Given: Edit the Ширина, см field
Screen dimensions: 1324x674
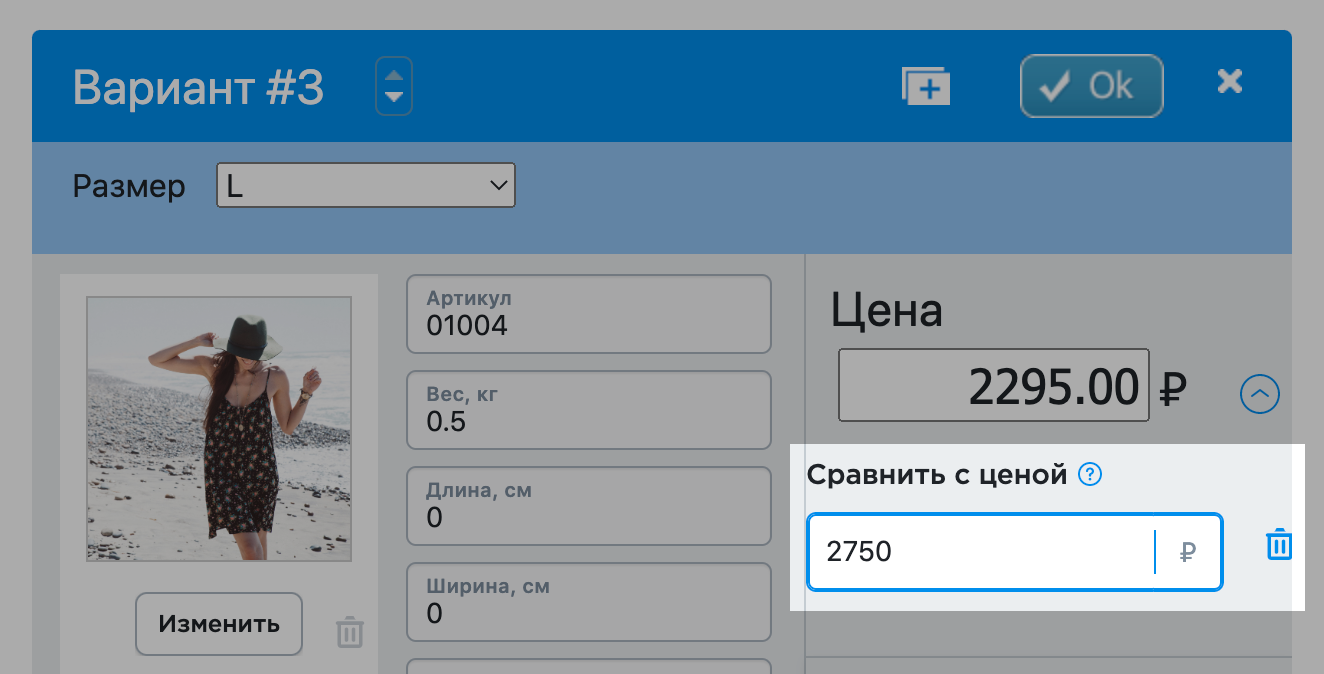Looking at the screenshot, I should click(589, 602).
